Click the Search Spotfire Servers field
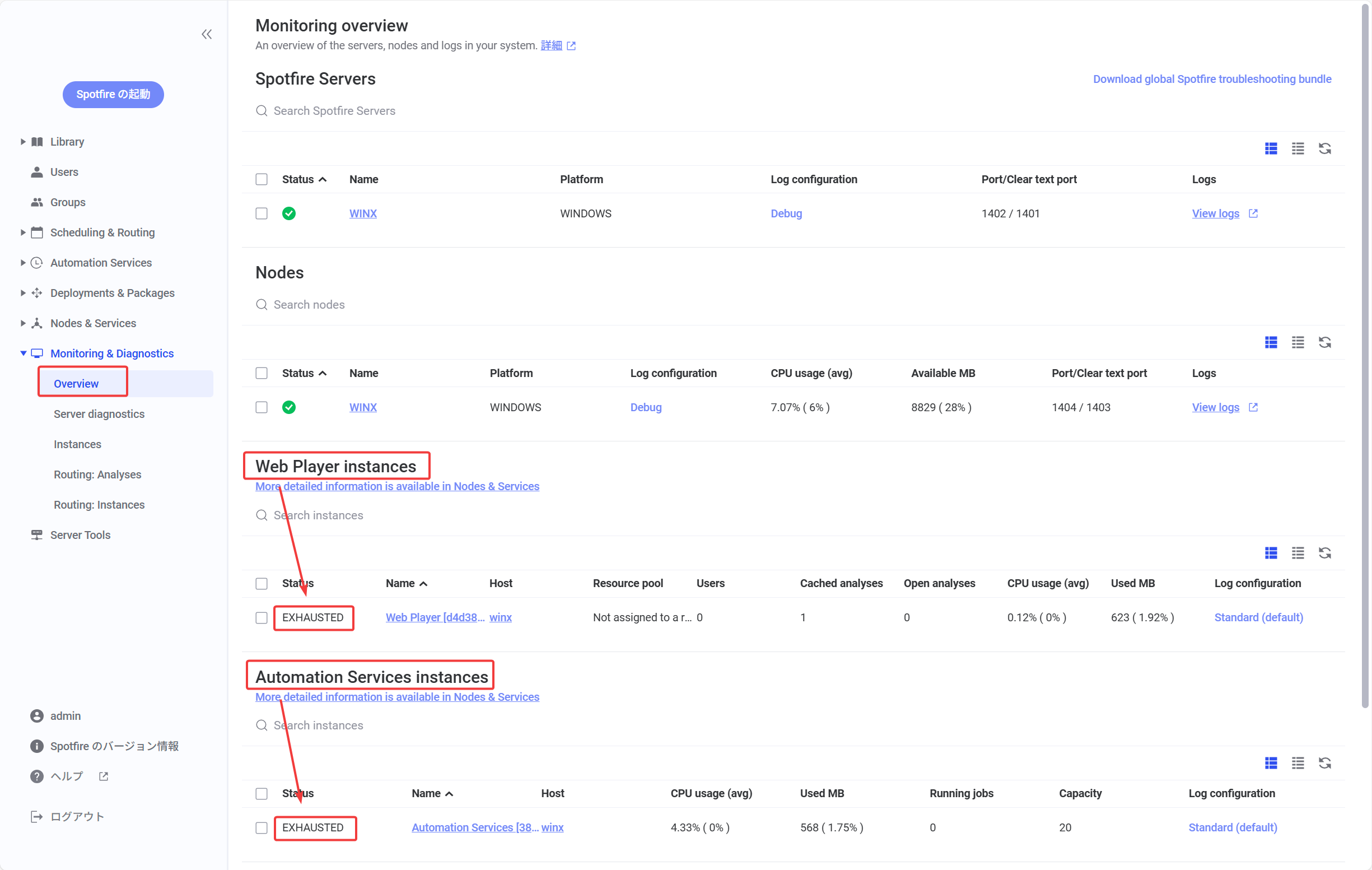The height and width of the screenshot is (870, 1372). tap(334, 110)
